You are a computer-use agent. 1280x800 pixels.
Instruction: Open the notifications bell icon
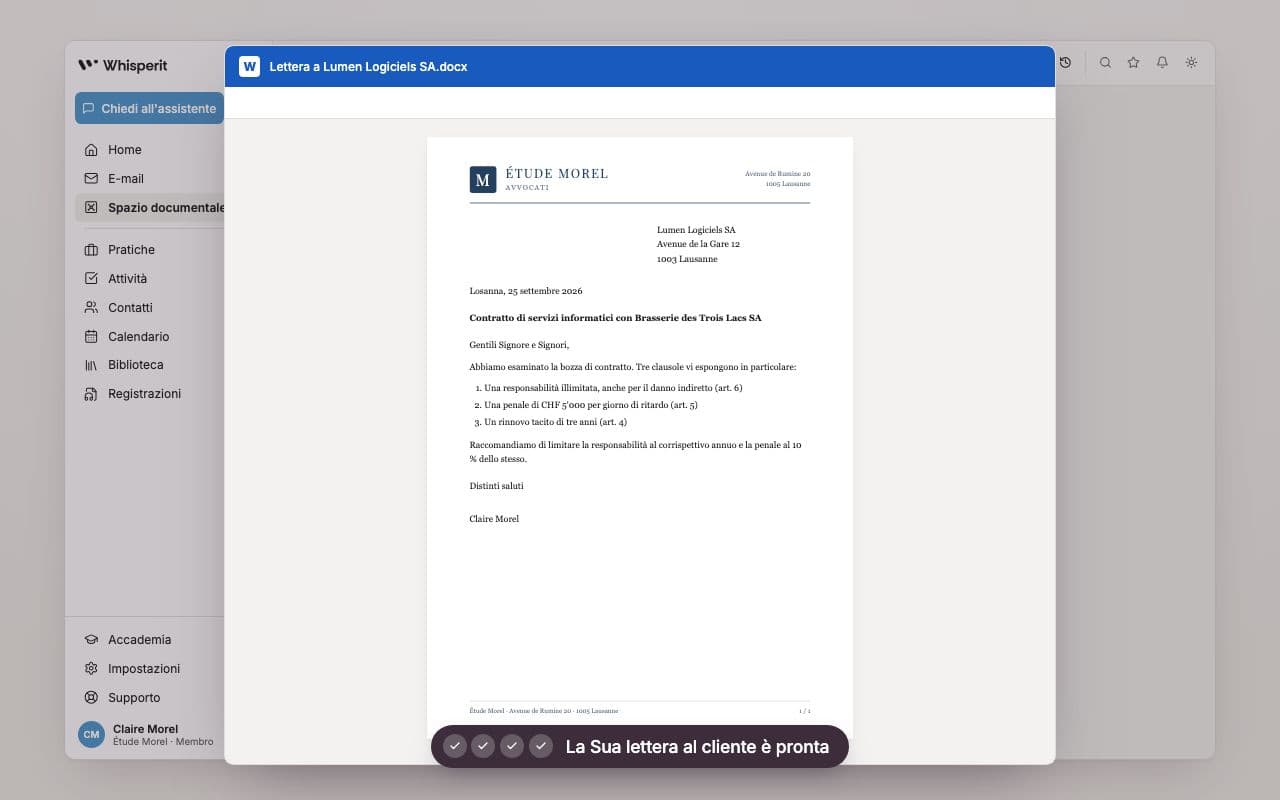point(1162,62)
